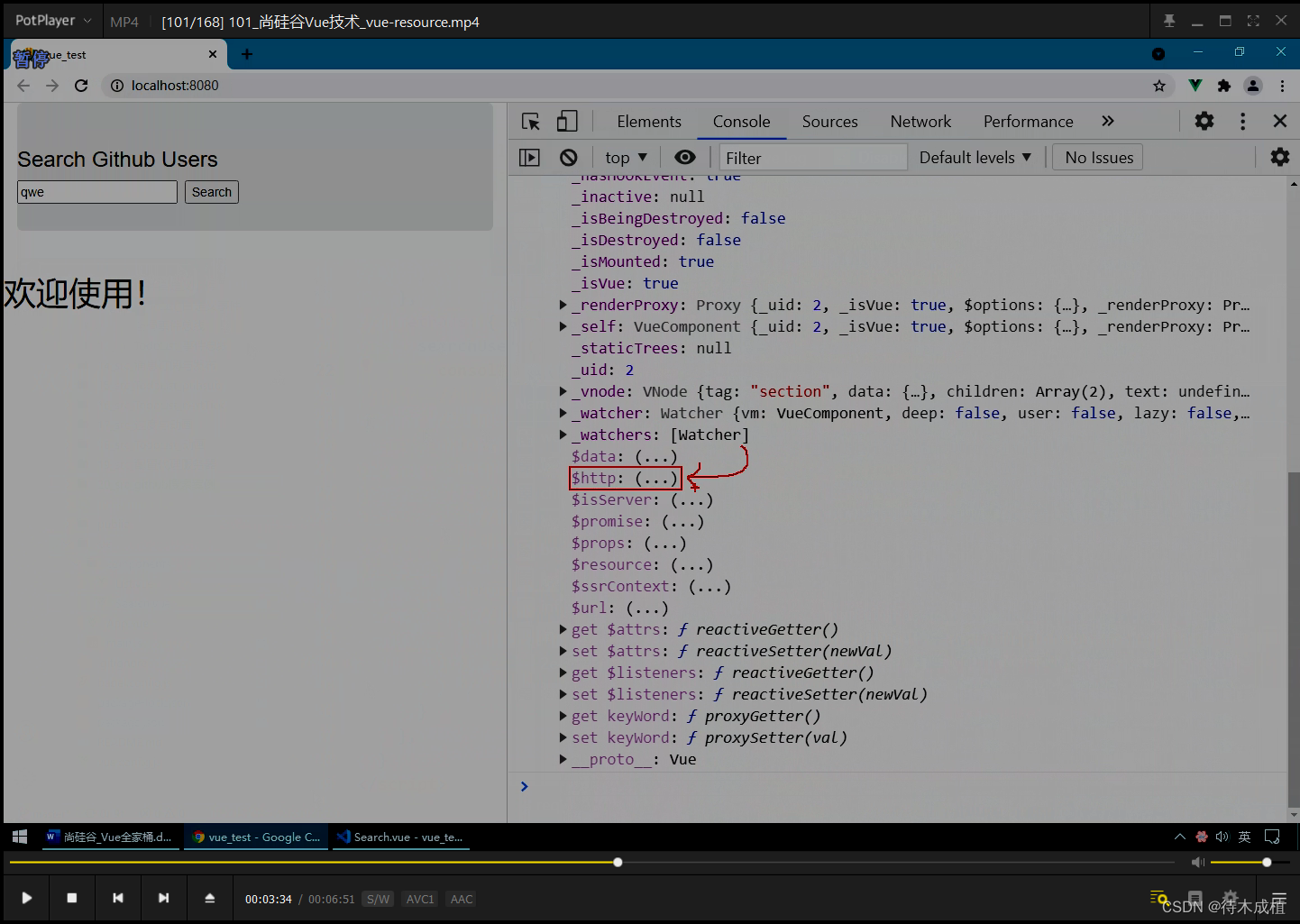This screenshot has height=924, width=1300.
Task: Expand the __proto__ Vue entry
Action: [563, 760]
